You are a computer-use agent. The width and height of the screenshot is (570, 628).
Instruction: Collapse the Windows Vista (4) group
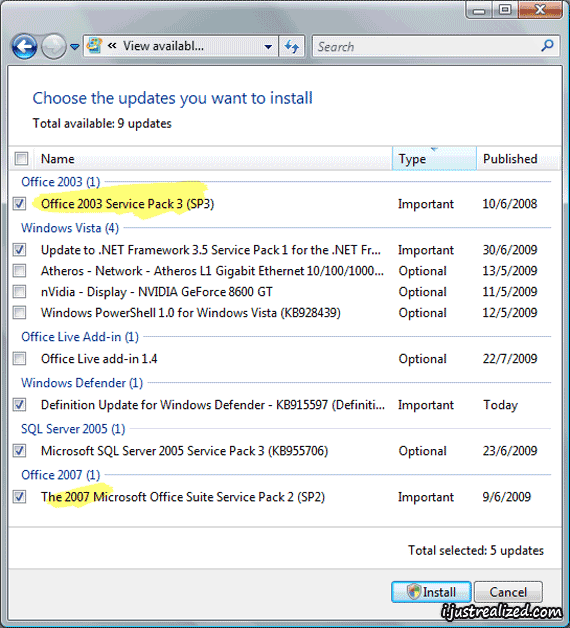70,228
